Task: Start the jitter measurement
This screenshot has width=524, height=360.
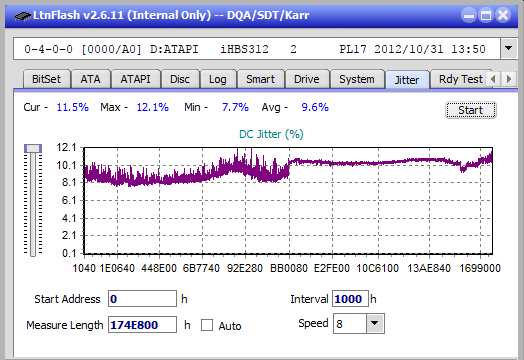Action: [471, 110]
